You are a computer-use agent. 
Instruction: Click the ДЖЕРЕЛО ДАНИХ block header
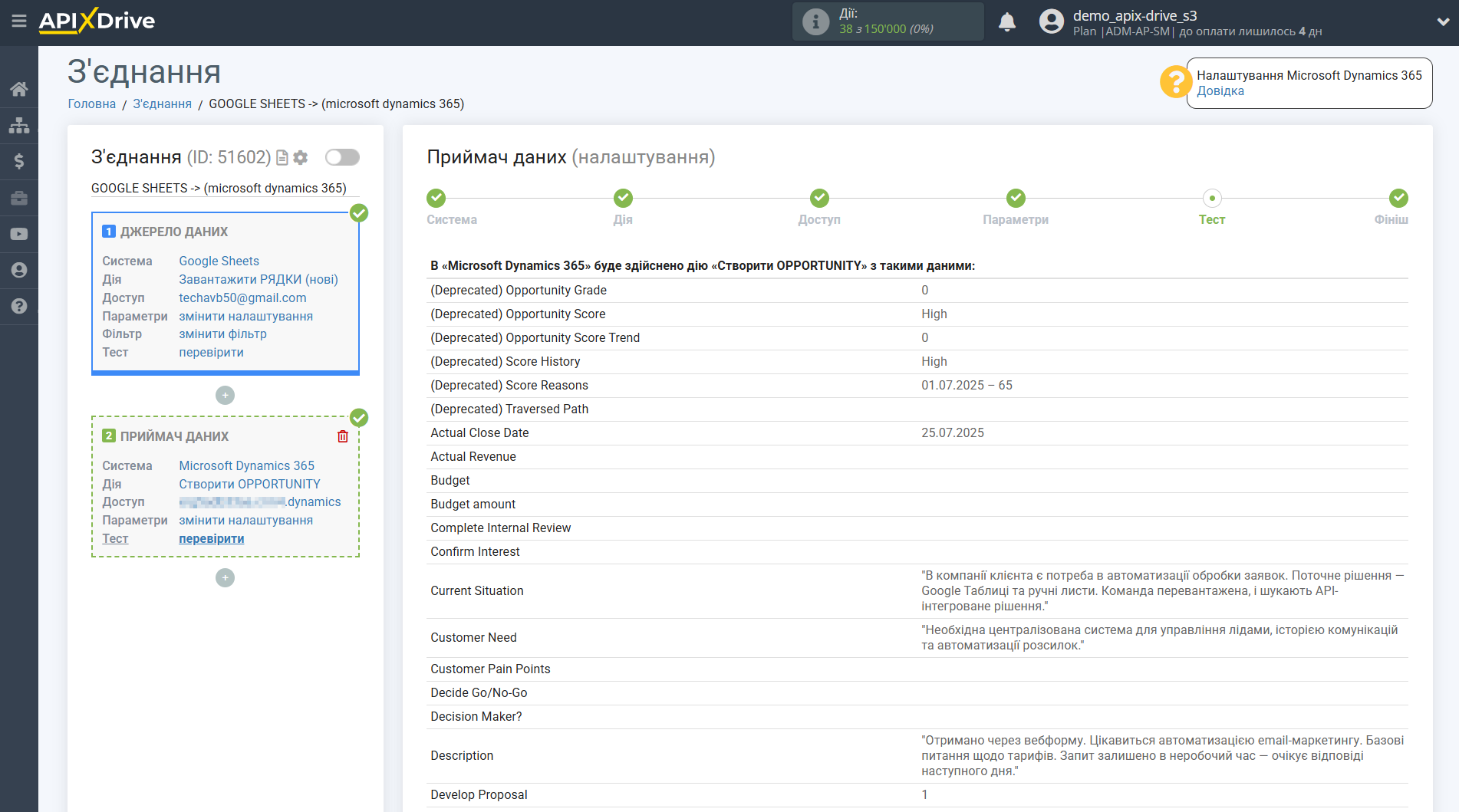[x=173, y=232]
